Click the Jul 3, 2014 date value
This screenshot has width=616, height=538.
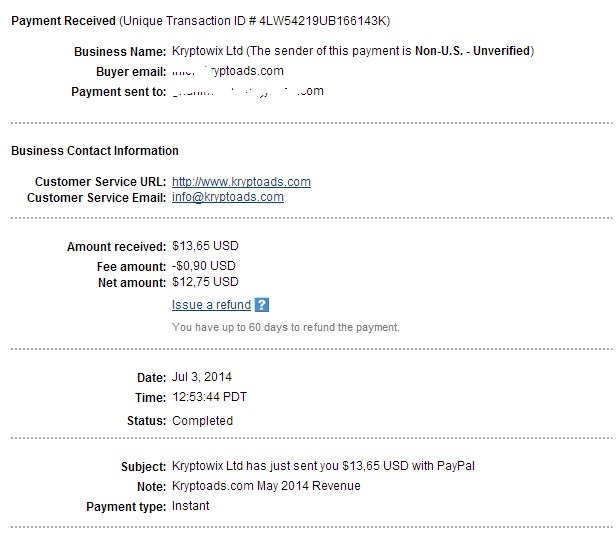pos(202,377)
